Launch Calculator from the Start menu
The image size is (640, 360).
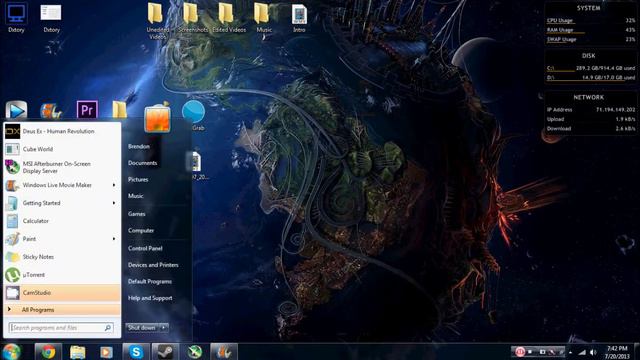point(62,221)
